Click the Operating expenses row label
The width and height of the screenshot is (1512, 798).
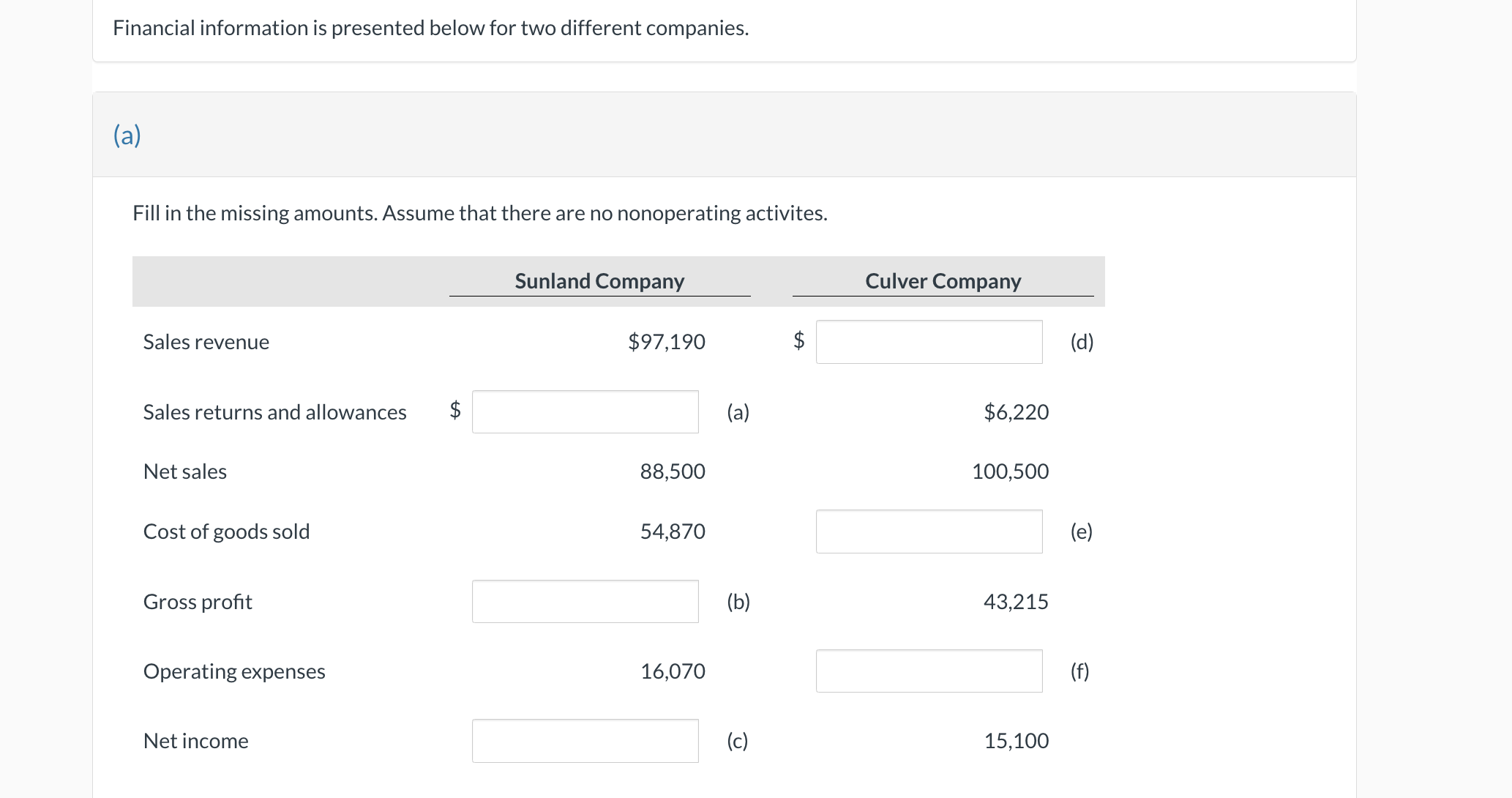coord(234,671)
